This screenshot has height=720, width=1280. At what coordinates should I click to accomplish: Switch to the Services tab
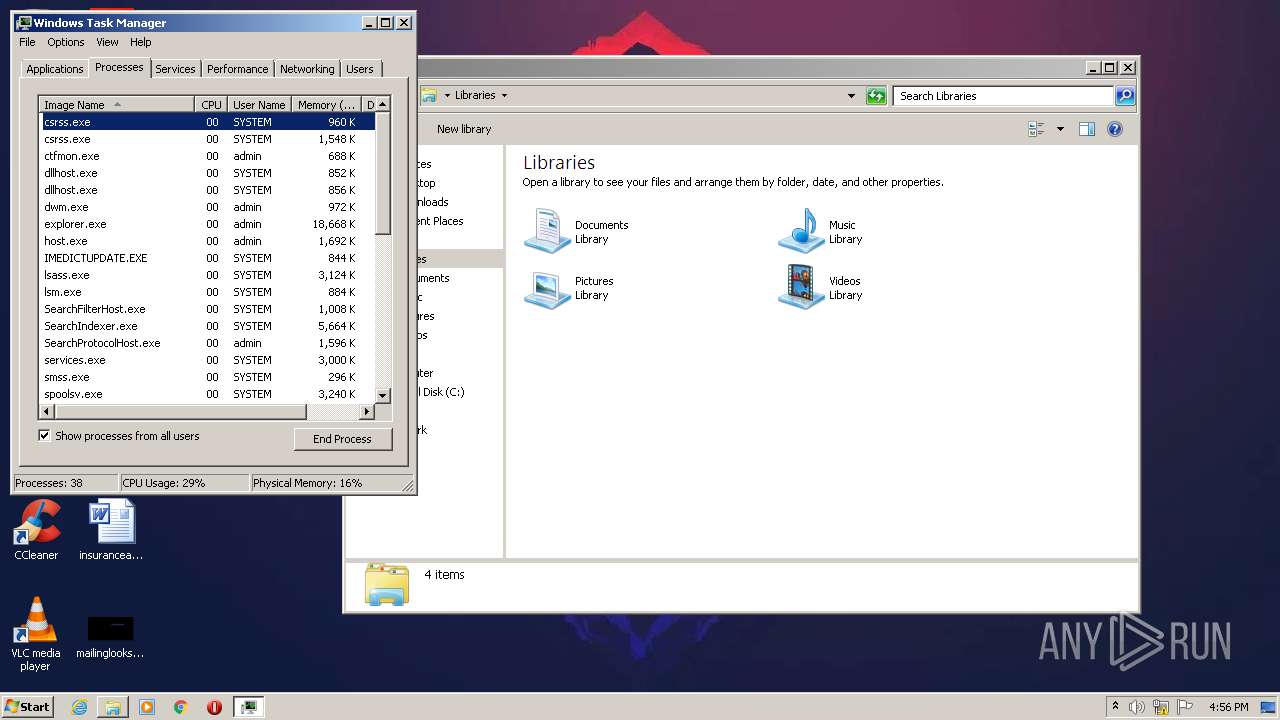tap(175, 69)
